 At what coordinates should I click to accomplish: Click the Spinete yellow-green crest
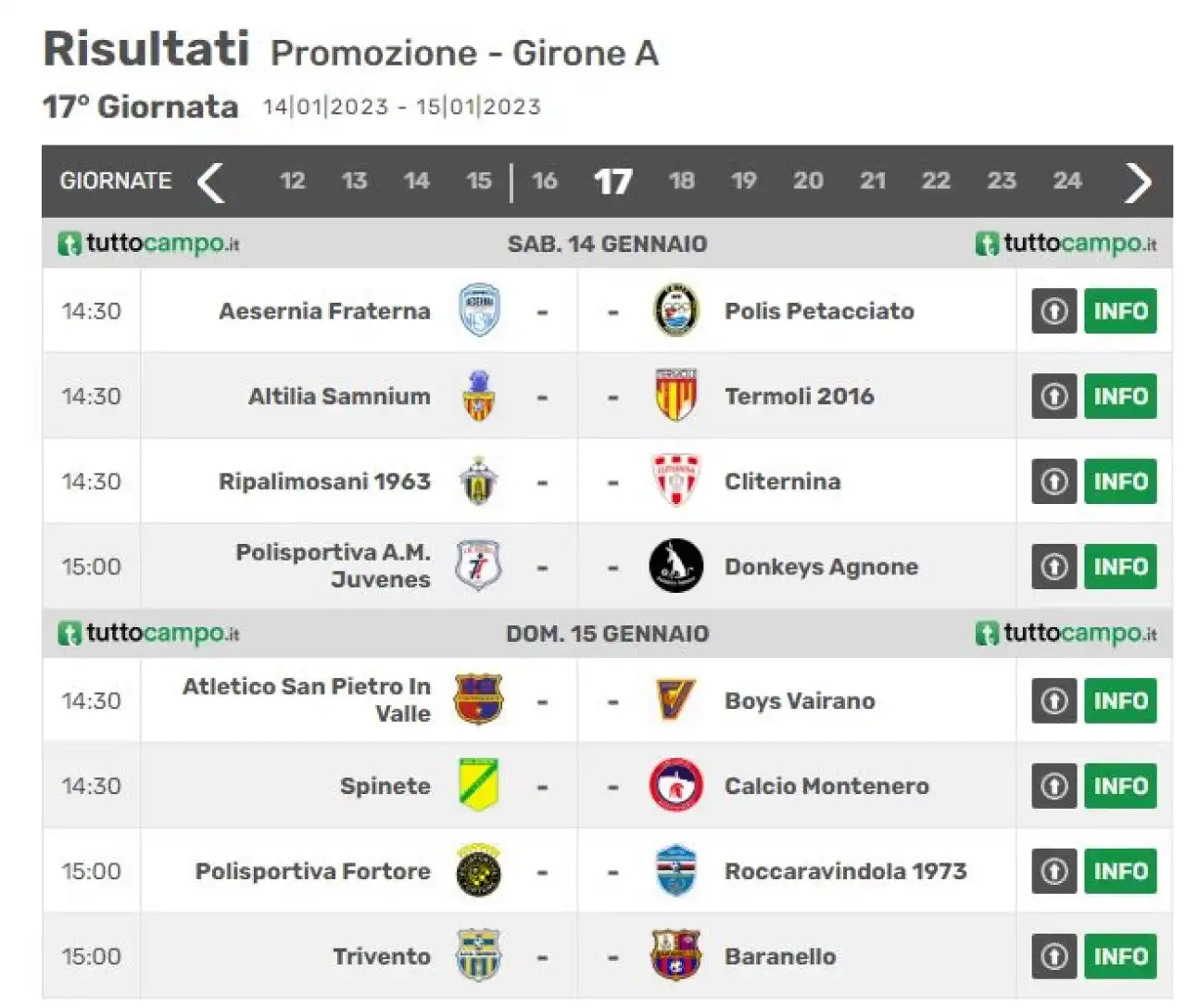(x=479, y=786)
